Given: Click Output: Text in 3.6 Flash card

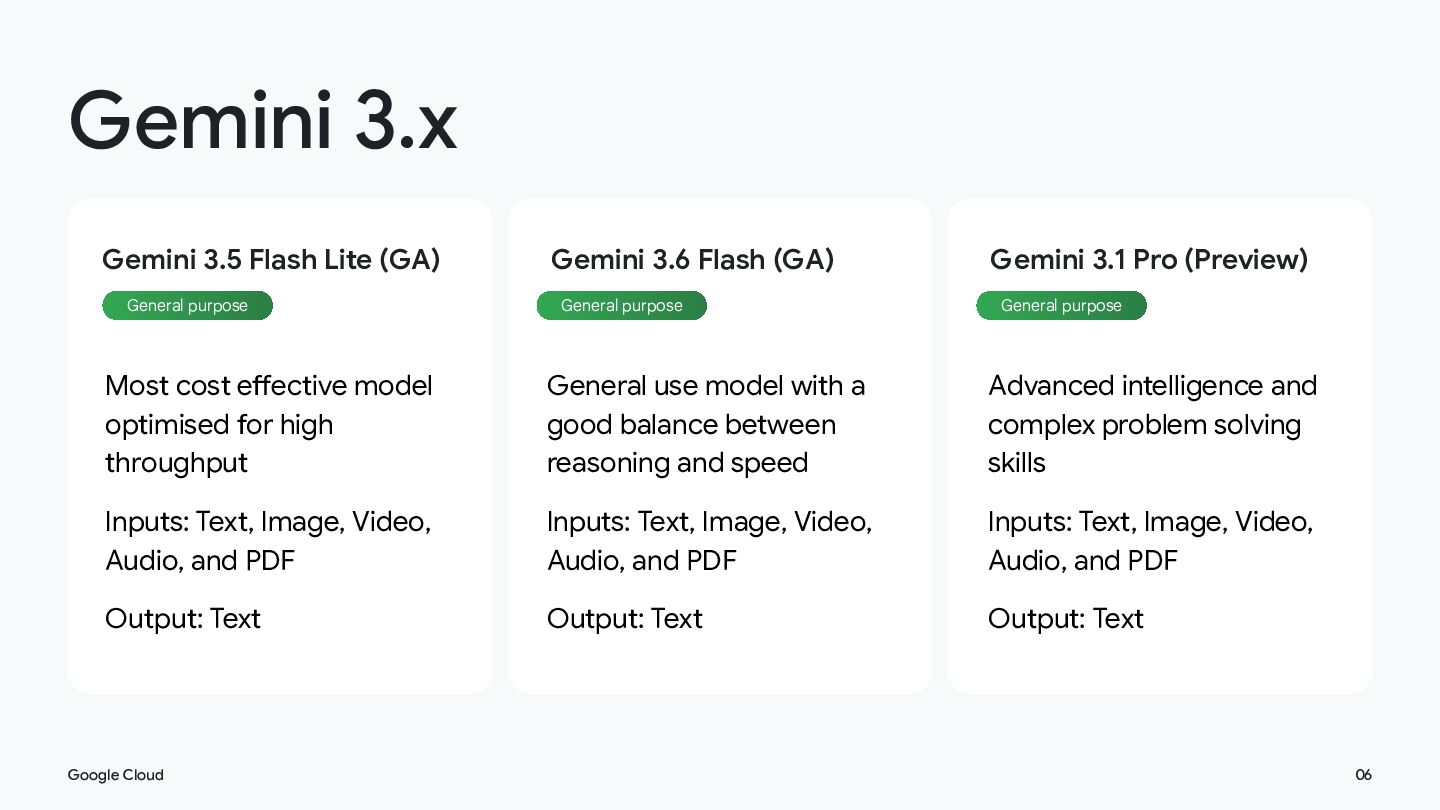Looking at the screenshot, I should tap(625, 619).
